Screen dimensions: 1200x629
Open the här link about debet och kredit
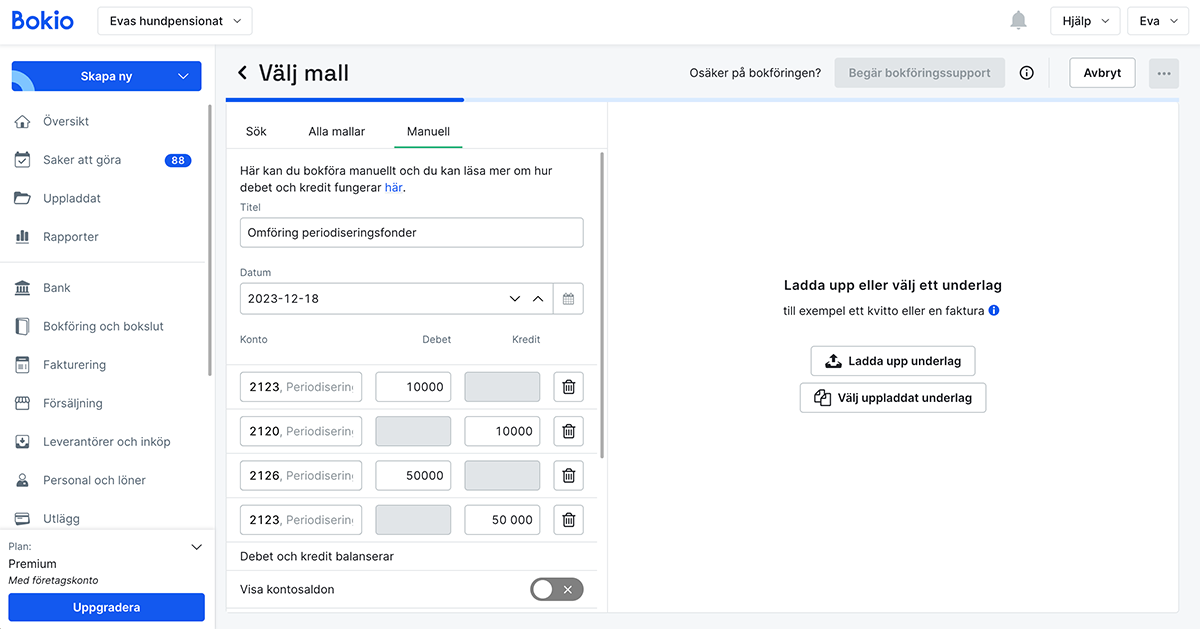[x=394, y=186]
